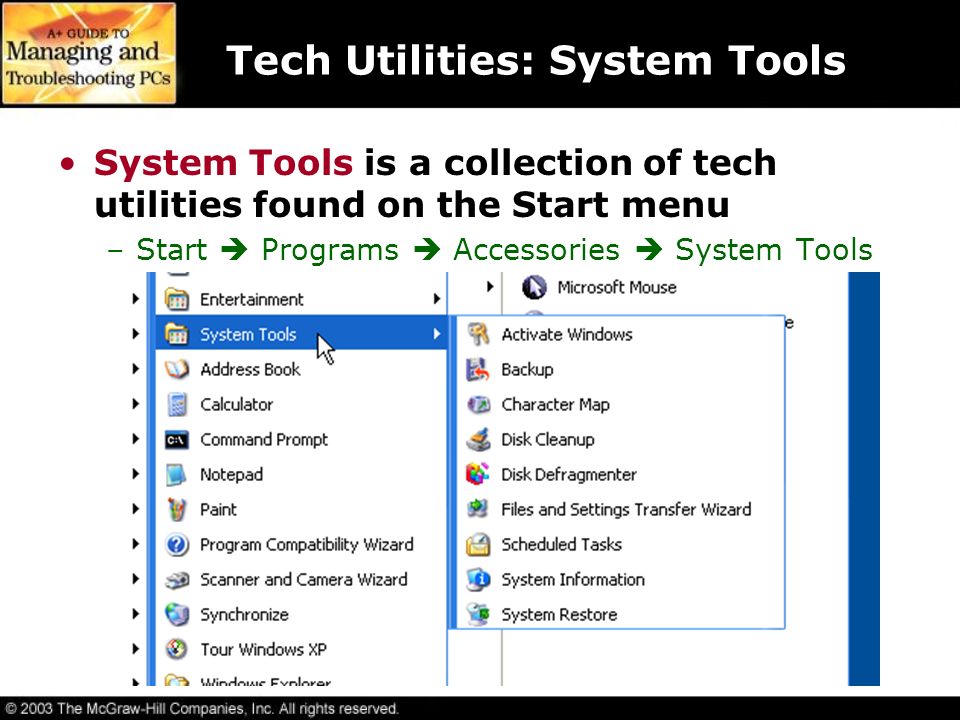Screen dimensions: 960x720
Task: Click the Paint label
Action: pos(218,509)
